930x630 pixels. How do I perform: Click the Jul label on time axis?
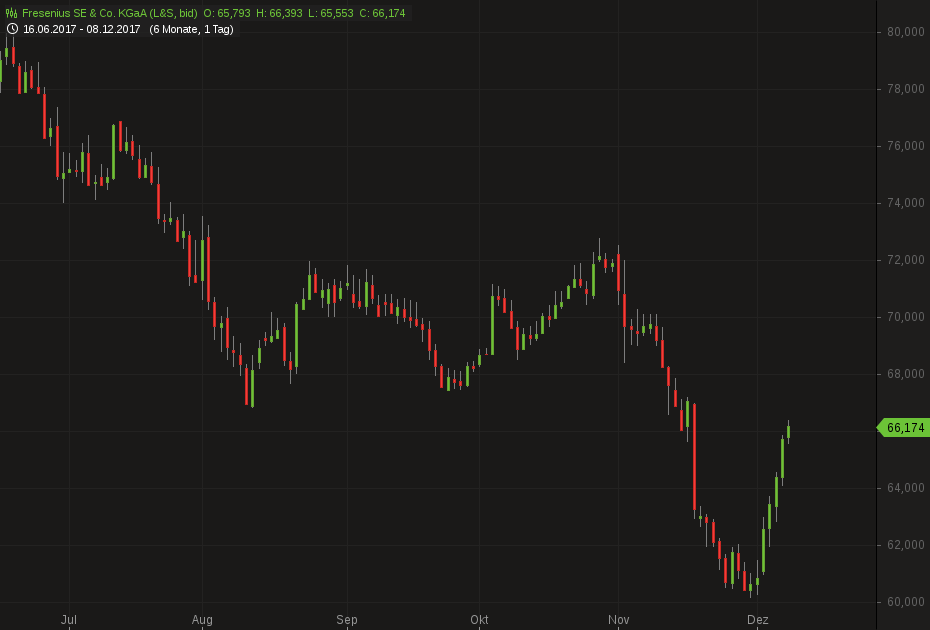69,620
